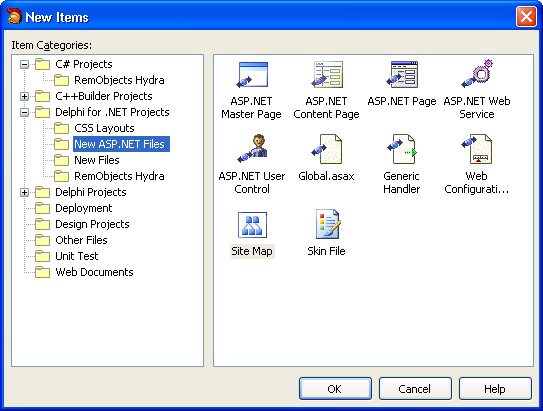543x411 pixels.
Task: Select the ASP.NET Master Page icon
Action: tap(252, 74)
